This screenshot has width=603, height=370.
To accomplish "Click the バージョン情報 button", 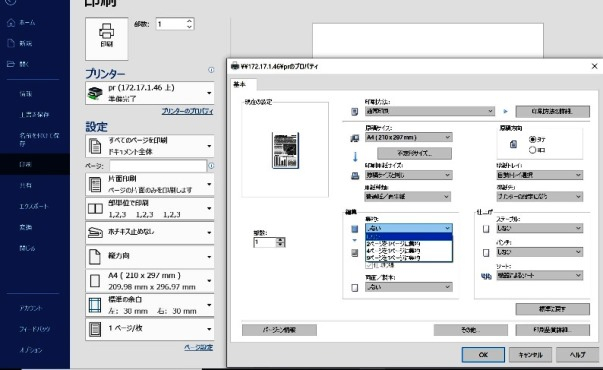I will (x=279, y=330).
